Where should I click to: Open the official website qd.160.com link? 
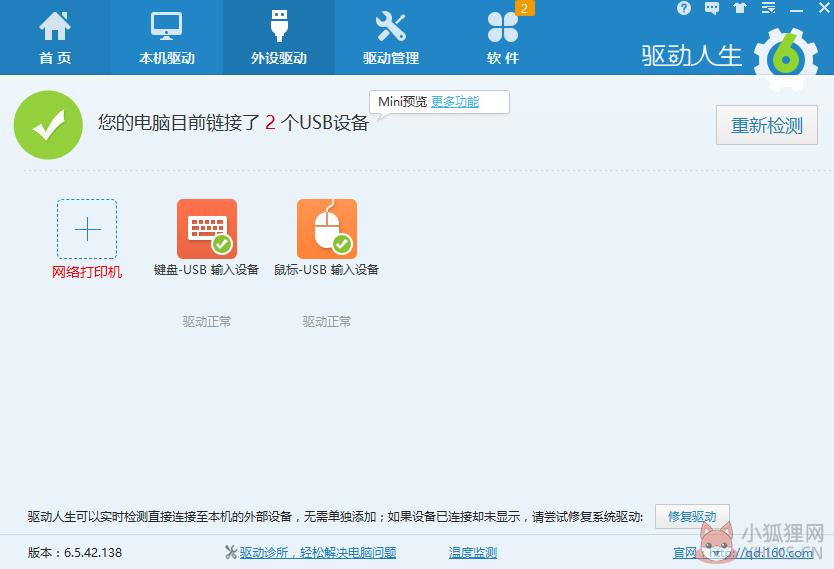pos(743,553)
